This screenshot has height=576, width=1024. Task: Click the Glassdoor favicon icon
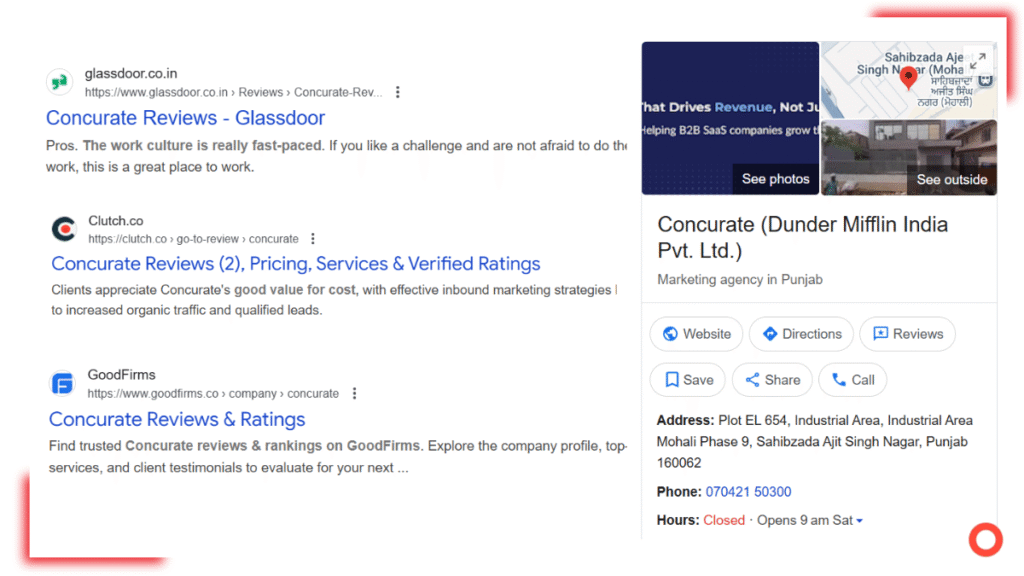coord(60,82)
